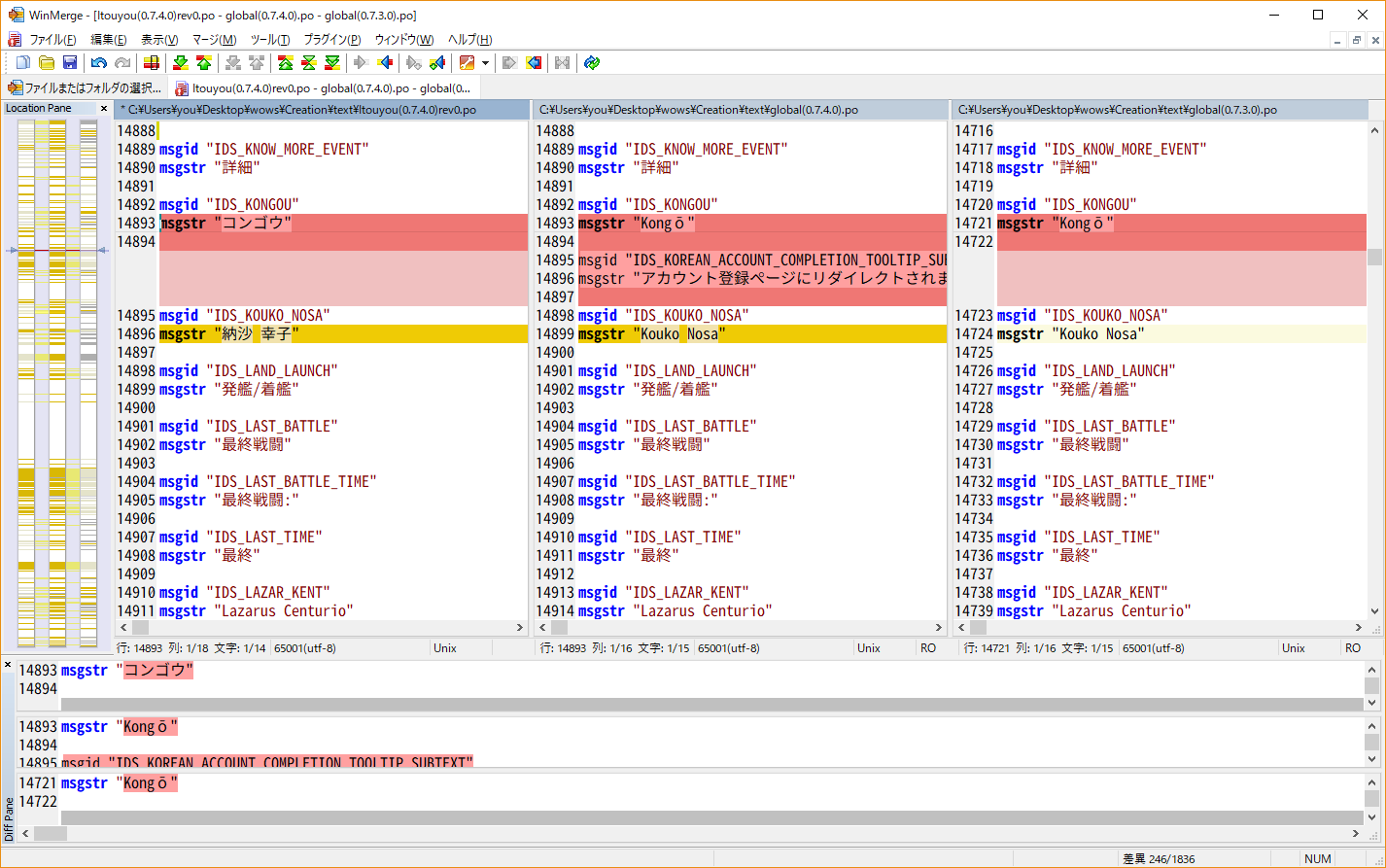Click the 納沙 幸子 line in the left pane
Screen dimensions: 1386x868
pos(343,334)
